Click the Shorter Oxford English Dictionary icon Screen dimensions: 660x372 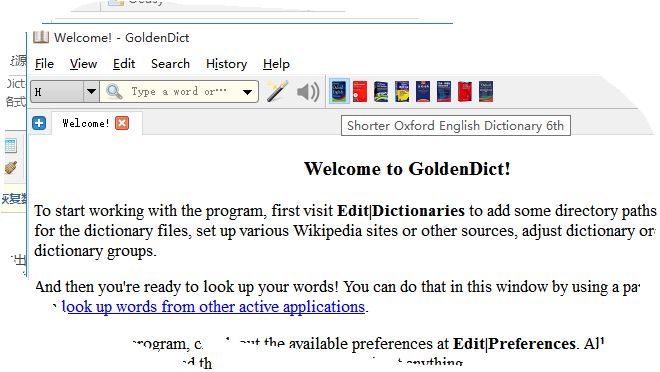coord(339,91)
